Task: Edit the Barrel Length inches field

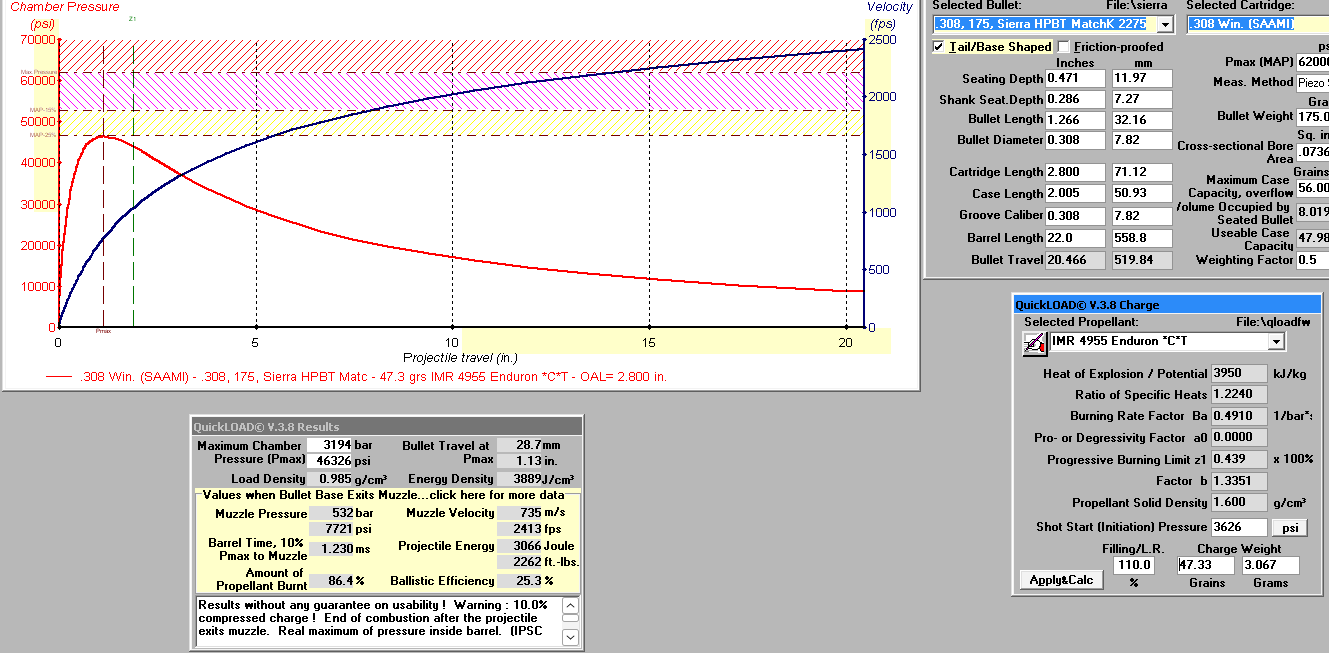Action: [1075, 238]
